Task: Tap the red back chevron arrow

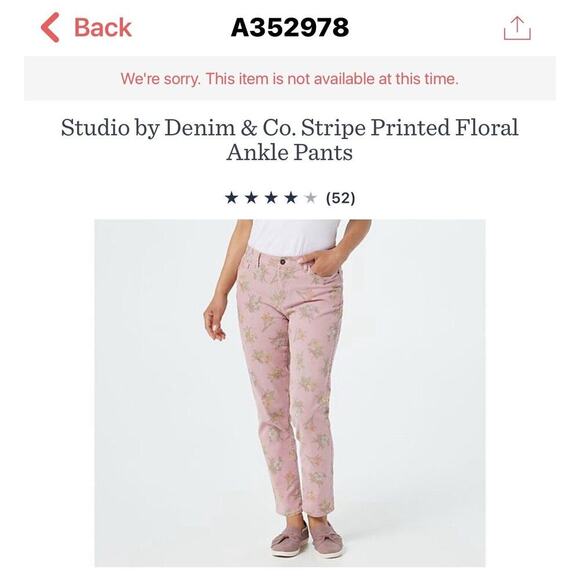Action: tap(50, 27)
